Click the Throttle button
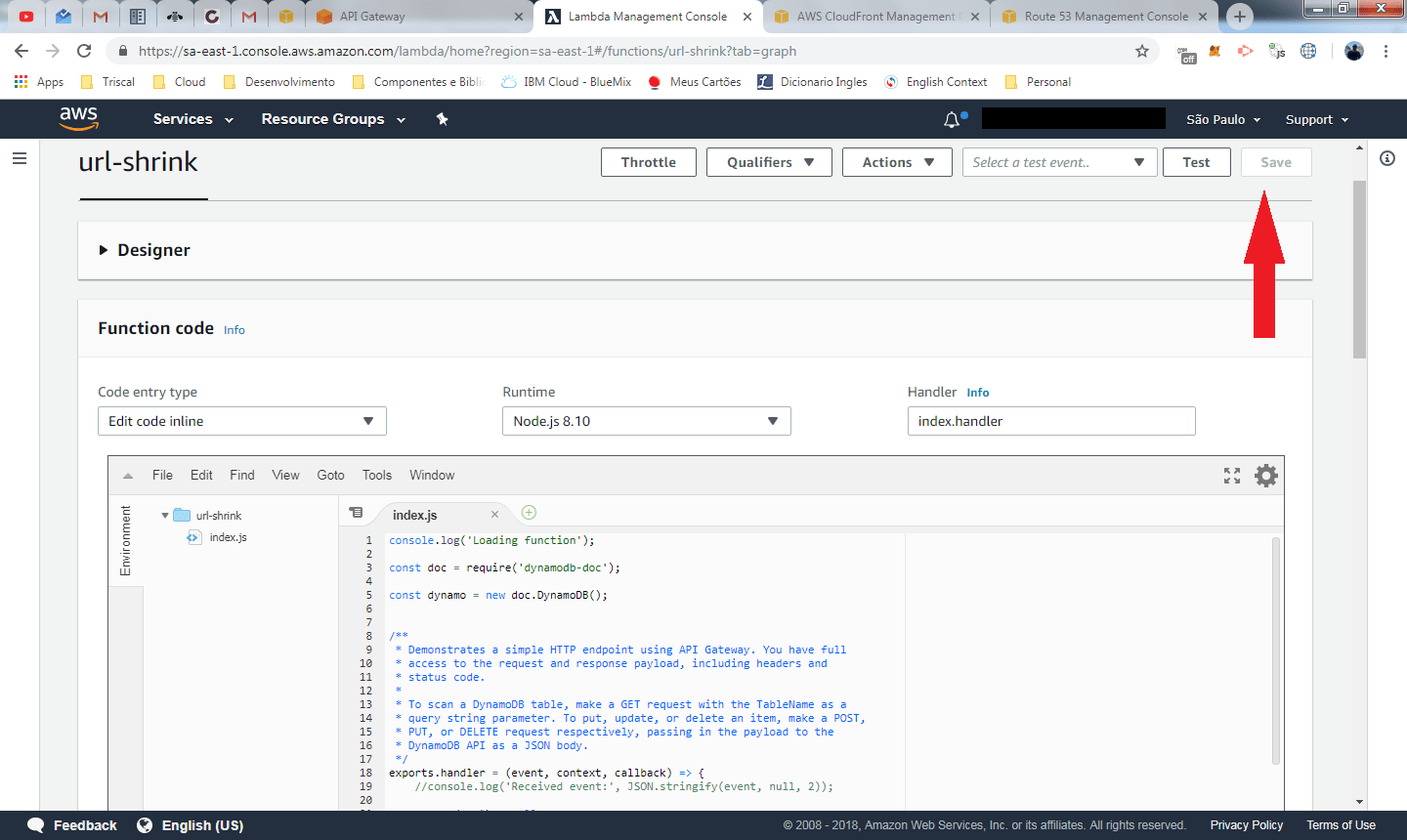This screenshot has height=840, width=1407. [649, 162]
